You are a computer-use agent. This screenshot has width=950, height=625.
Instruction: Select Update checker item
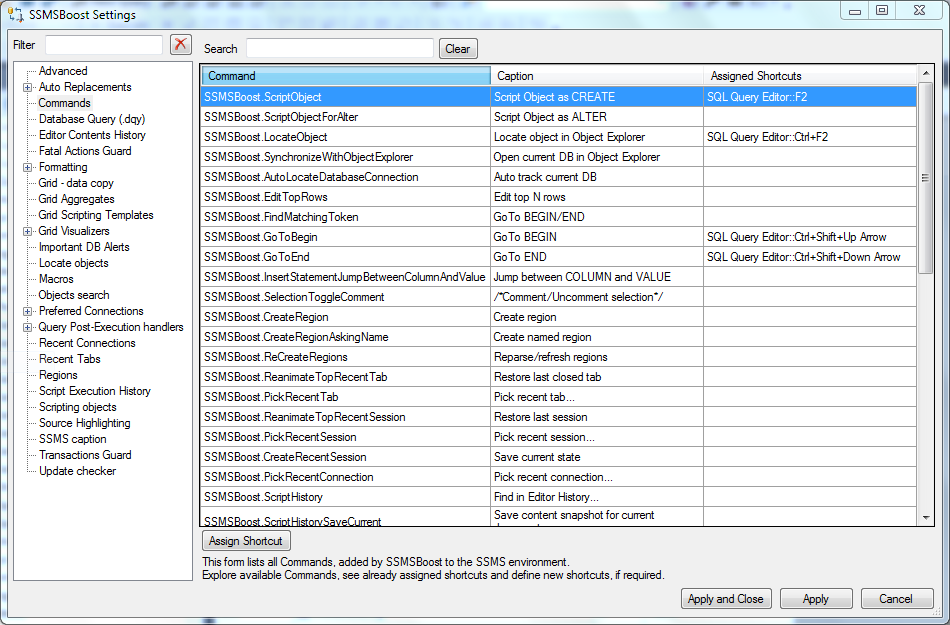[x=77, y=471]
